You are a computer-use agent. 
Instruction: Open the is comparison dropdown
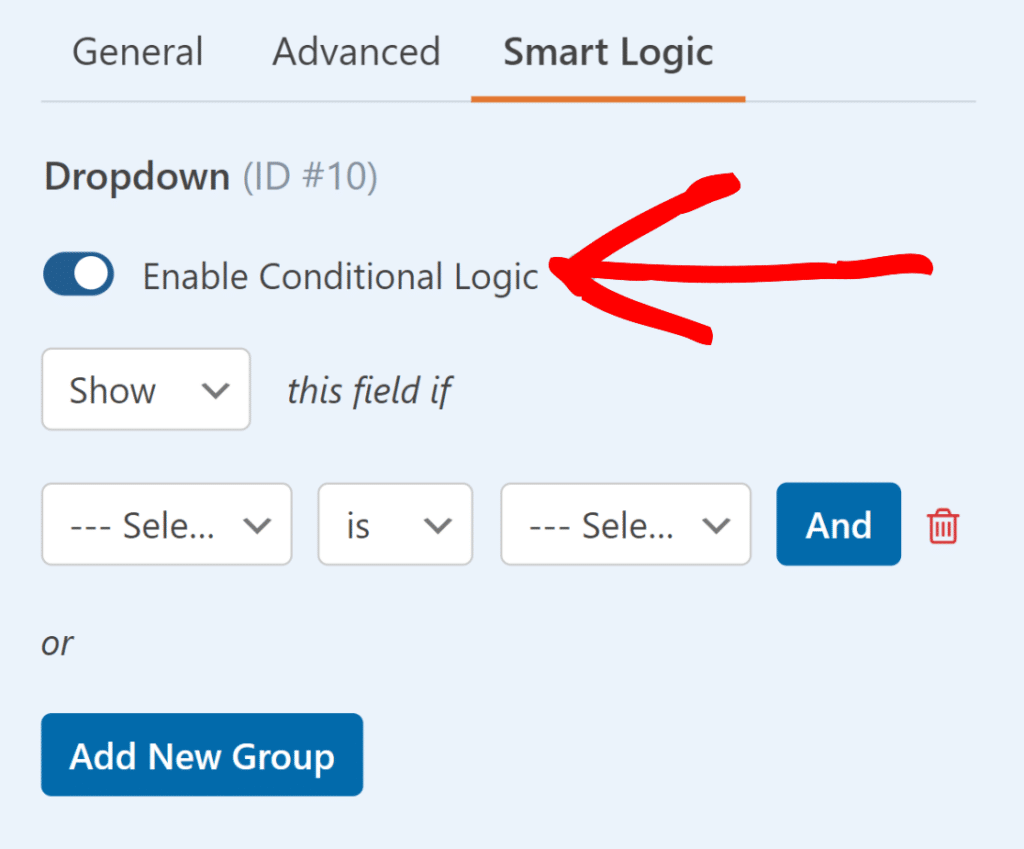[395, 524]
